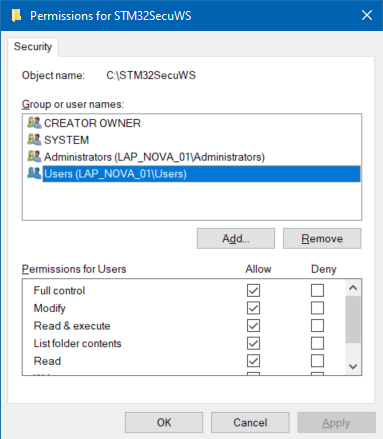The height and width of the screenshot is (439, 383).
Task: Check Deny for Modify permission
Action: point(317,308)
